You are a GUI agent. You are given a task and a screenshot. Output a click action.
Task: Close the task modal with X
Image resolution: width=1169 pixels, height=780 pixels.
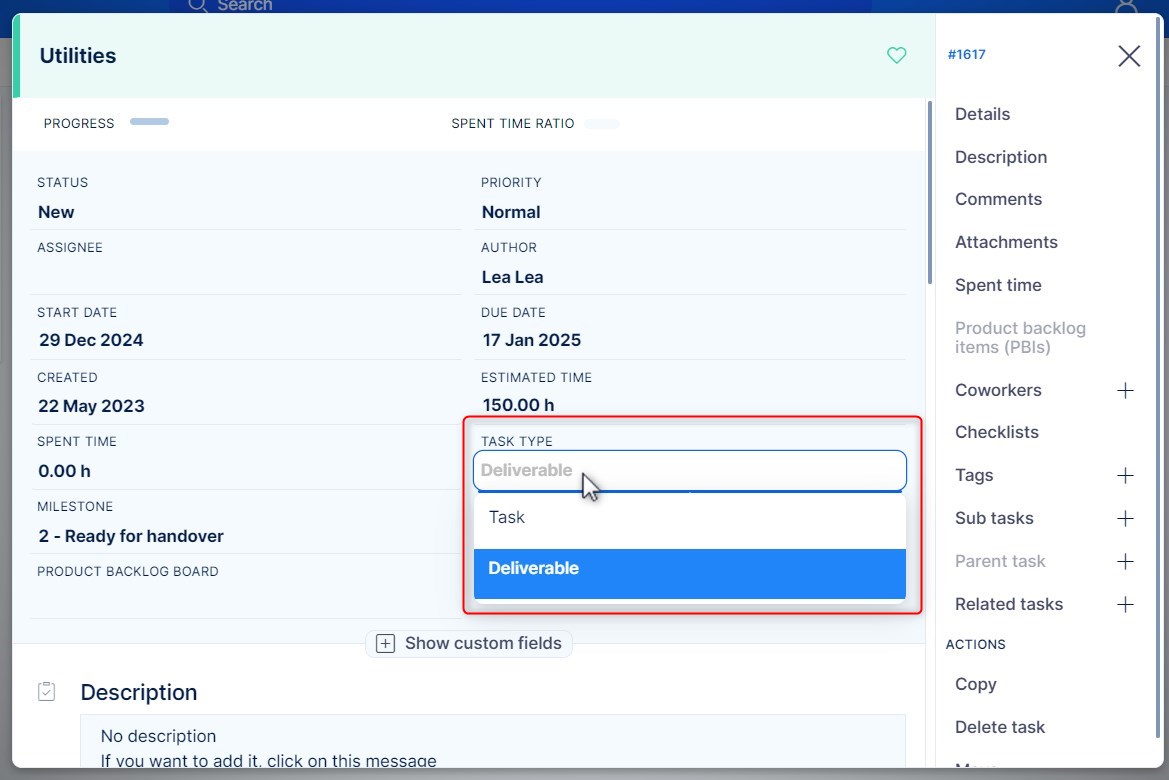coord(1129,56)
